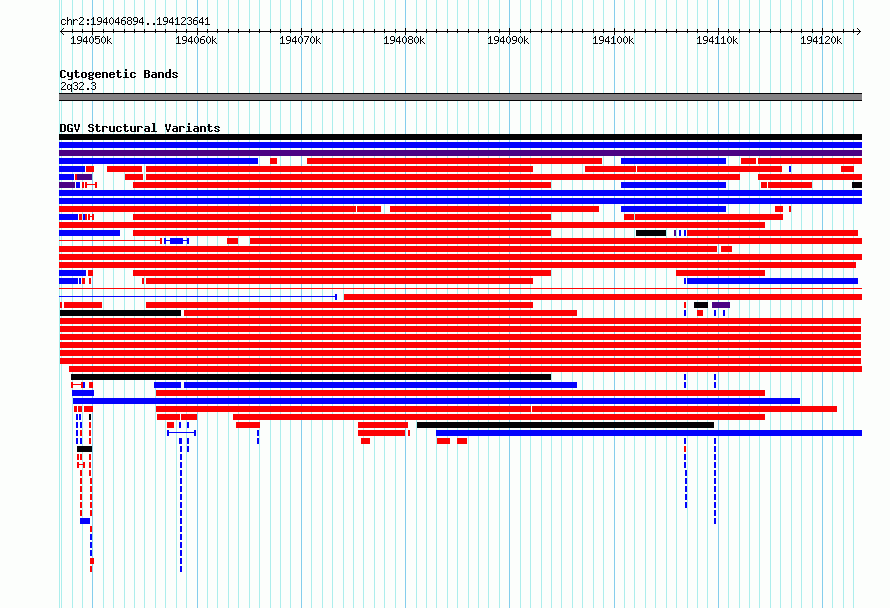Open the Cytogenetic Bands track title
Viewport: 890px width, 608px height.
pos(119,74)
